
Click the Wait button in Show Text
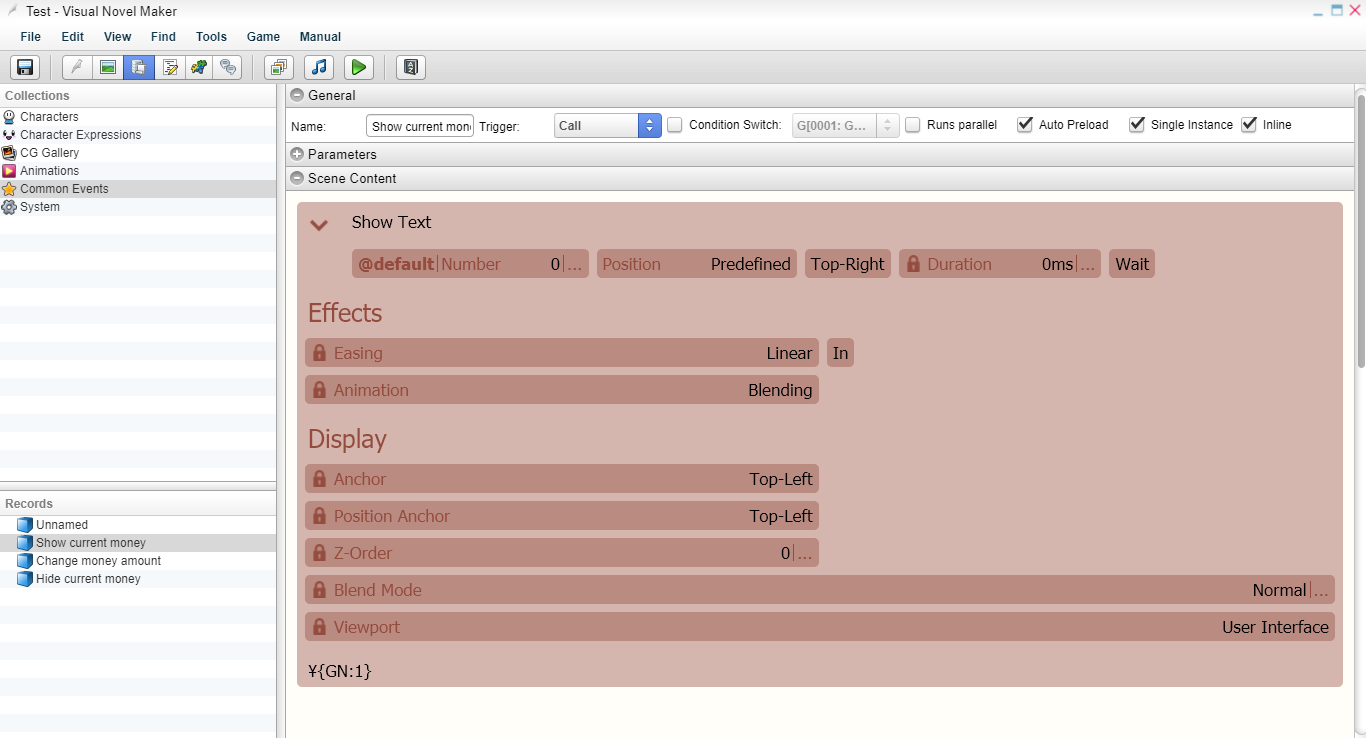tap(1132, 264)
